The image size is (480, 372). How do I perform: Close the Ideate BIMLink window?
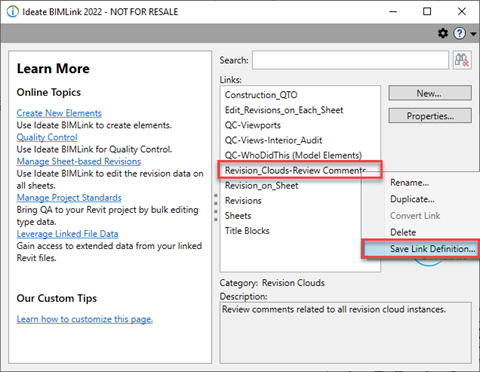tap(462, 12)
